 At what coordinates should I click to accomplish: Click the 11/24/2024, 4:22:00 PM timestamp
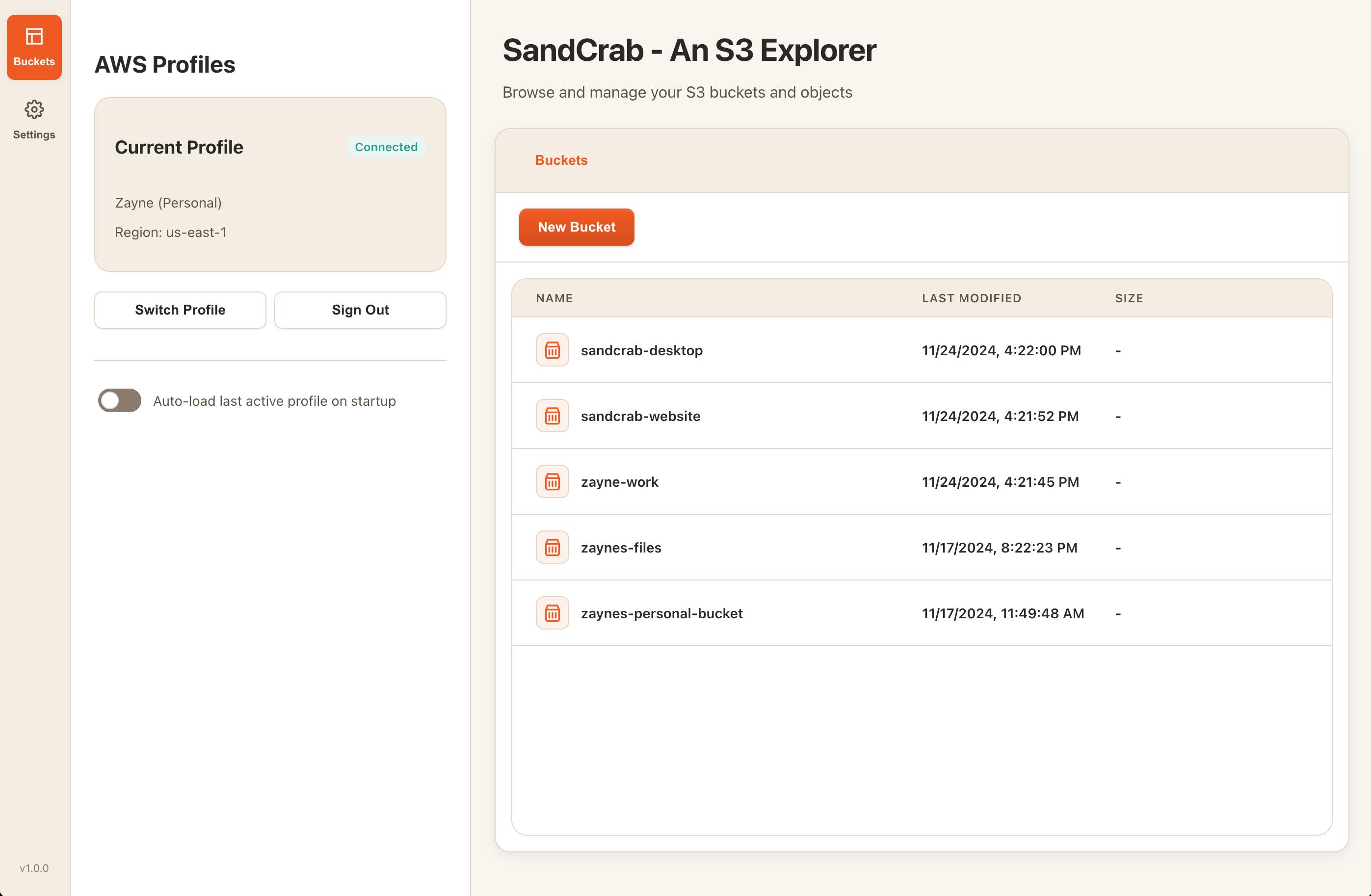coord(1001,350)
